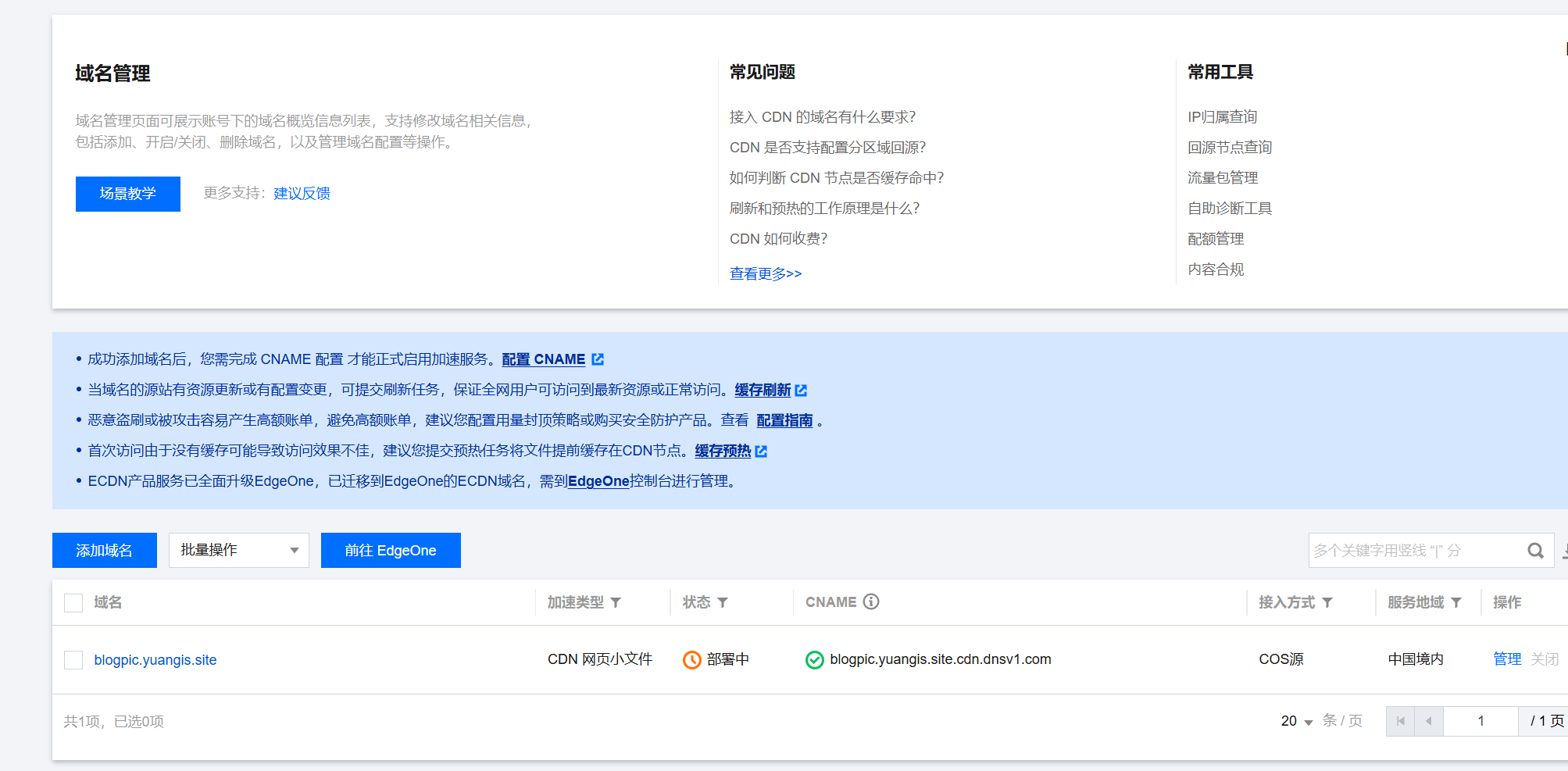The height and width of the screenshot is (771, 1568).
Task: Open the 建议反馈 link
Action: [x=302, y=194]
